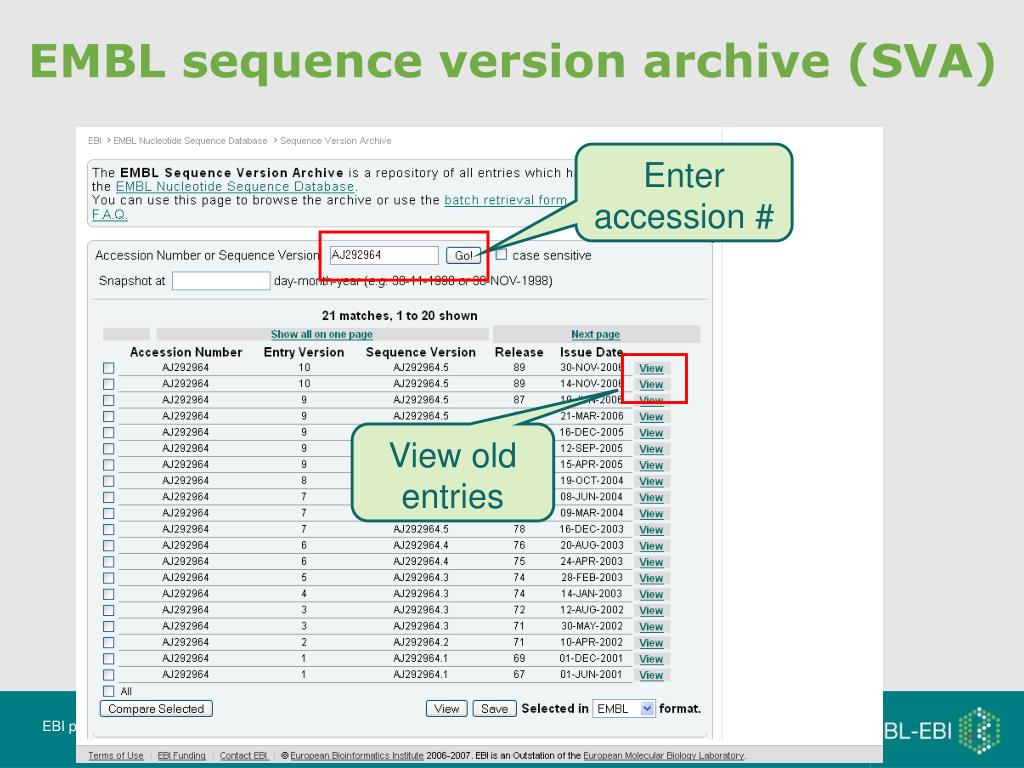Open European Molecular Biology Laboratory link
The width and height of the screenshot is (1024, 768).
(664, 756)
